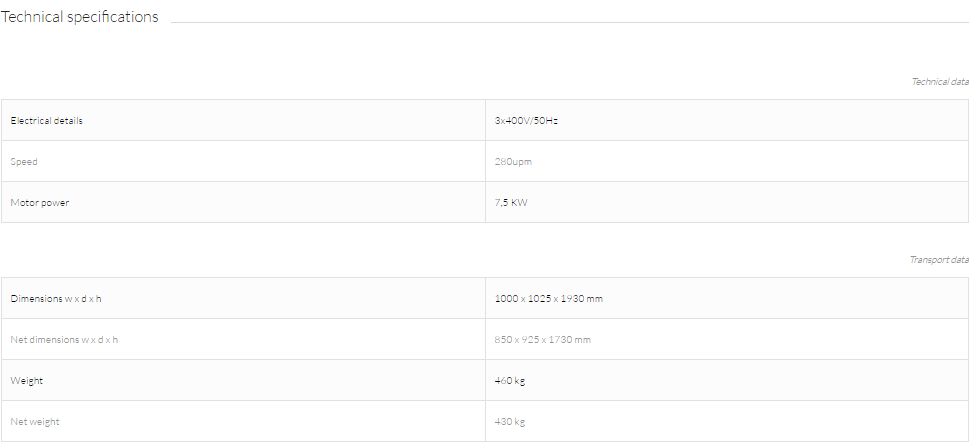Click the Technical data caption
This screenshot has height=445, width=973.
939,81
